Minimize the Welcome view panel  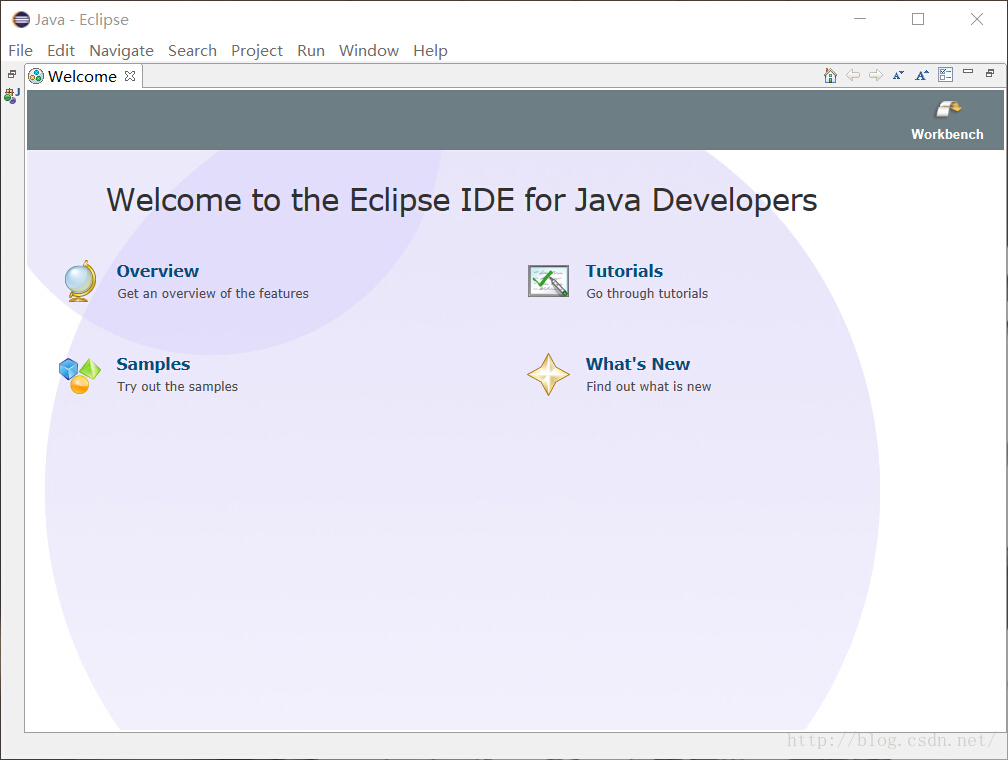[968, 72]
